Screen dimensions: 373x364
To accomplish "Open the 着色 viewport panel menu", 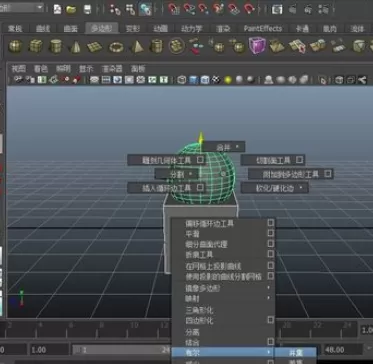I will [x=41, y=69].
